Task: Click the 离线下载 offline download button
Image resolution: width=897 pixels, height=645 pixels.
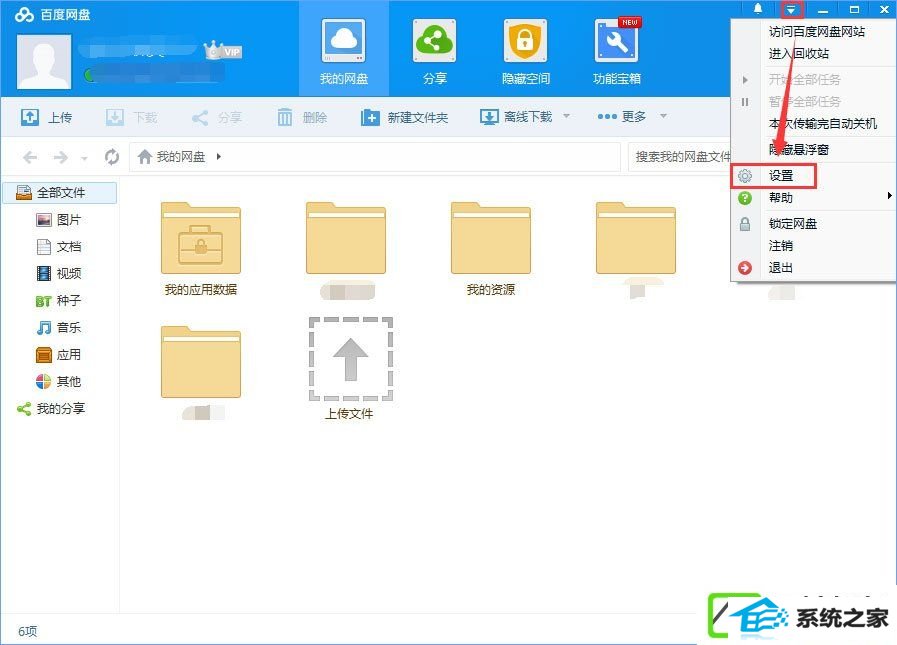Action: [515, 117]
